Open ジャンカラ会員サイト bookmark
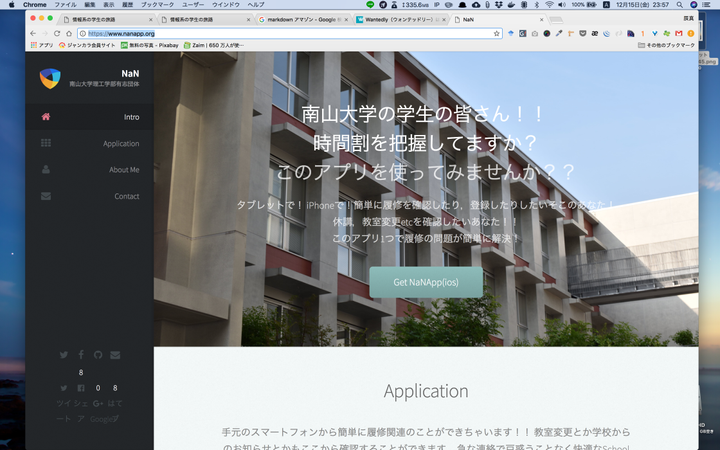 click(x=87, y=45)
